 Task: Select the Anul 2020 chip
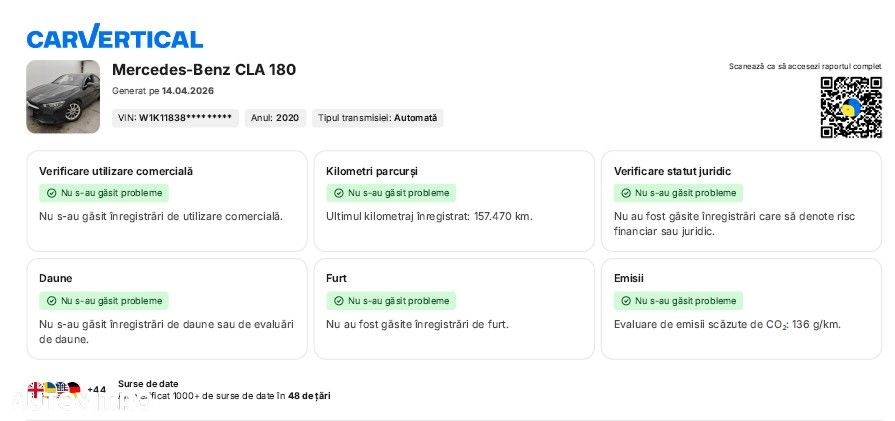pos(275,118)
